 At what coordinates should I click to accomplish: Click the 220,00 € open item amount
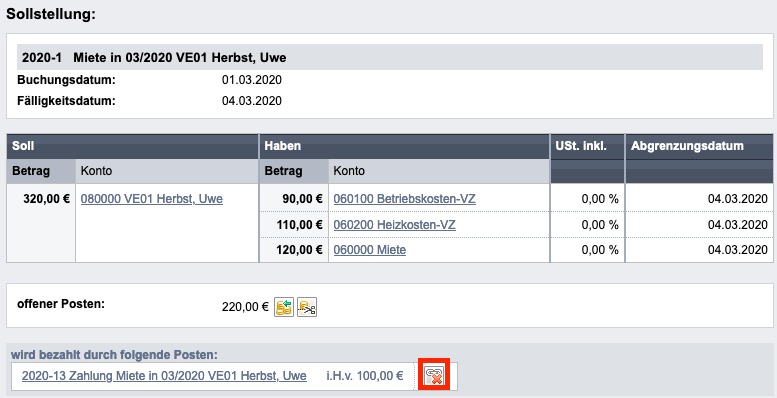point(245,307)
